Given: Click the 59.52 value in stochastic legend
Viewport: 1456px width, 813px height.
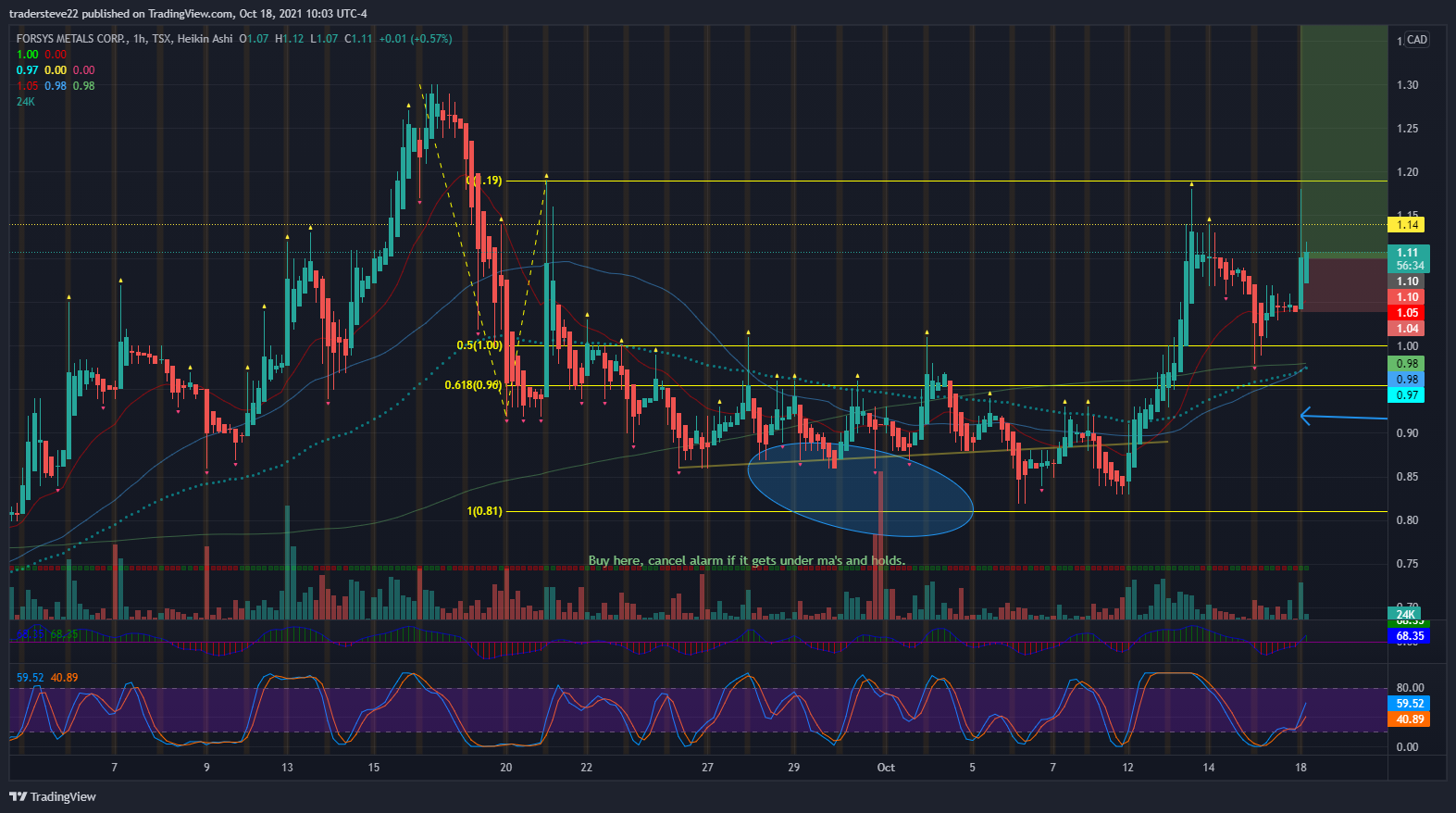Looking at the screenshot, I should pyautogui.click(x=31, y=678).
